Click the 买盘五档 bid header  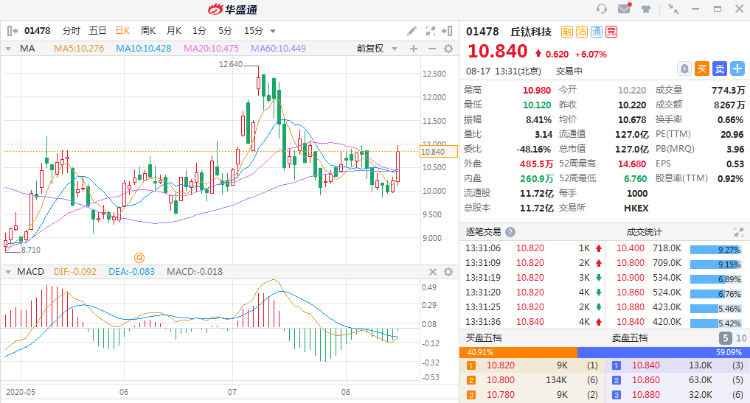(484, 338)
